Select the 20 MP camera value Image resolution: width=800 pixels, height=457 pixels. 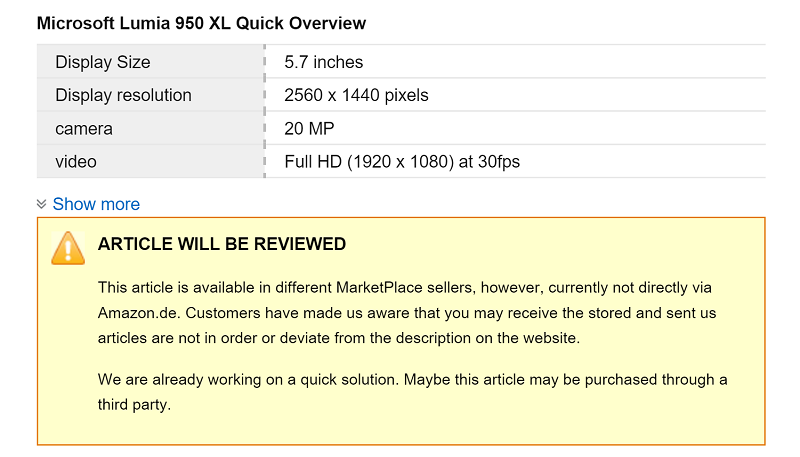[x=309, y=129]
